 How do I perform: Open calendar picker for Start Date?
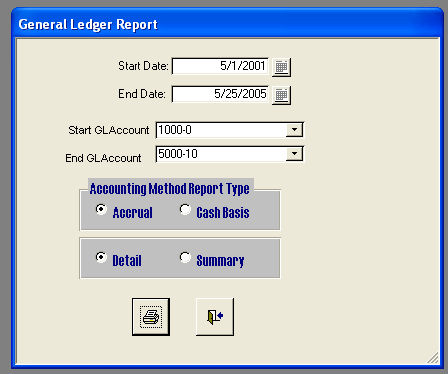281,67
